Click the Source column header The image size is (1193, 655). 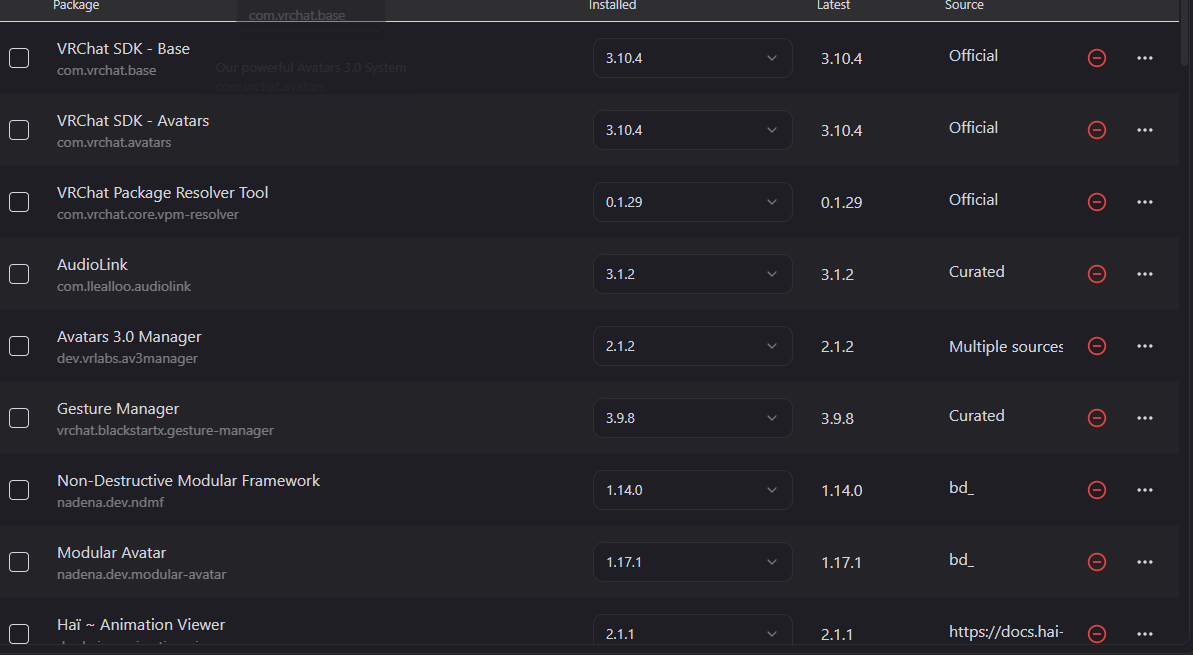click(964, 5)
